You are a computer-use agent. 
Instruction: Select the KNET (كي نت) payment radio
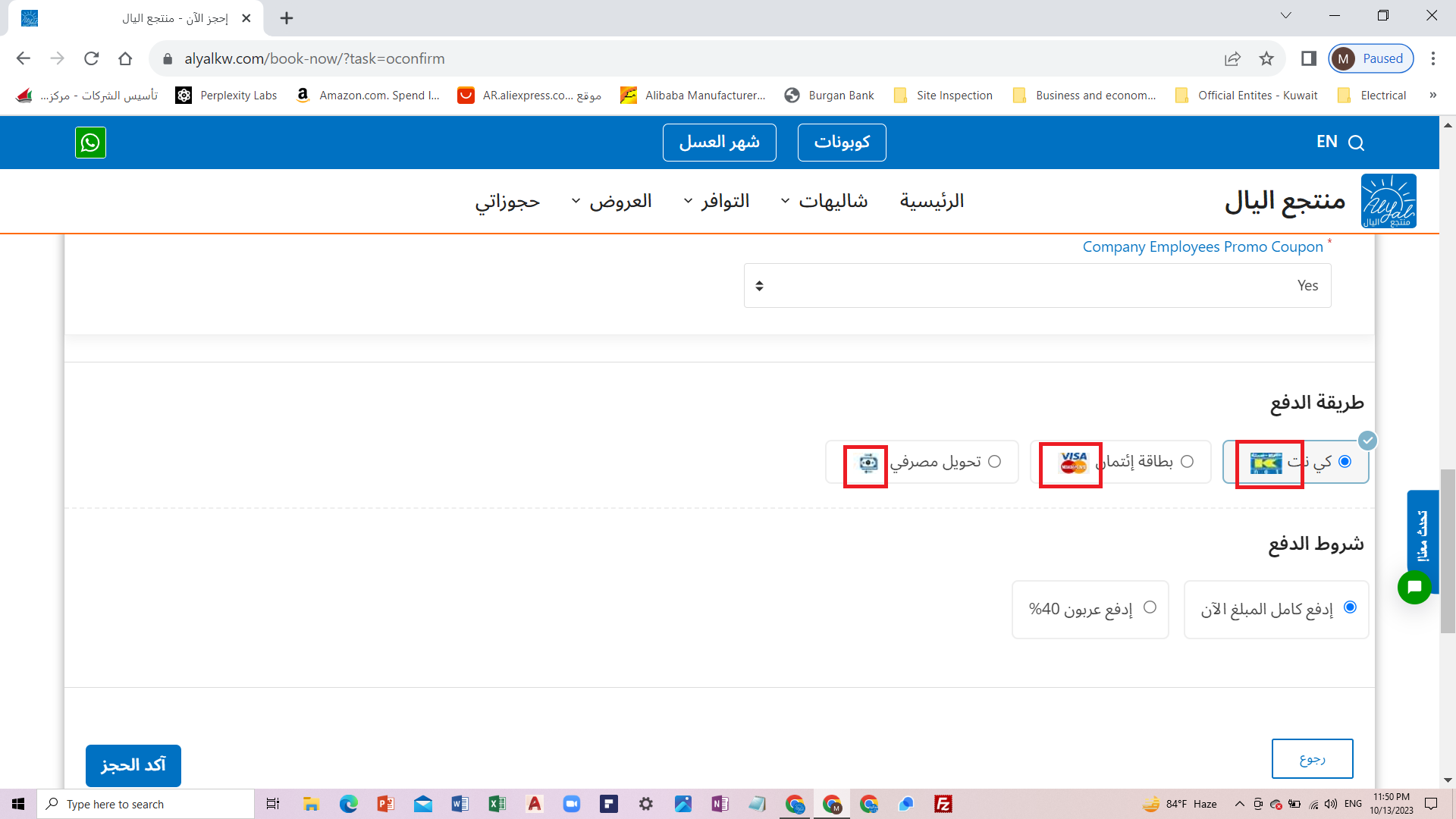tap(1345, 461)
